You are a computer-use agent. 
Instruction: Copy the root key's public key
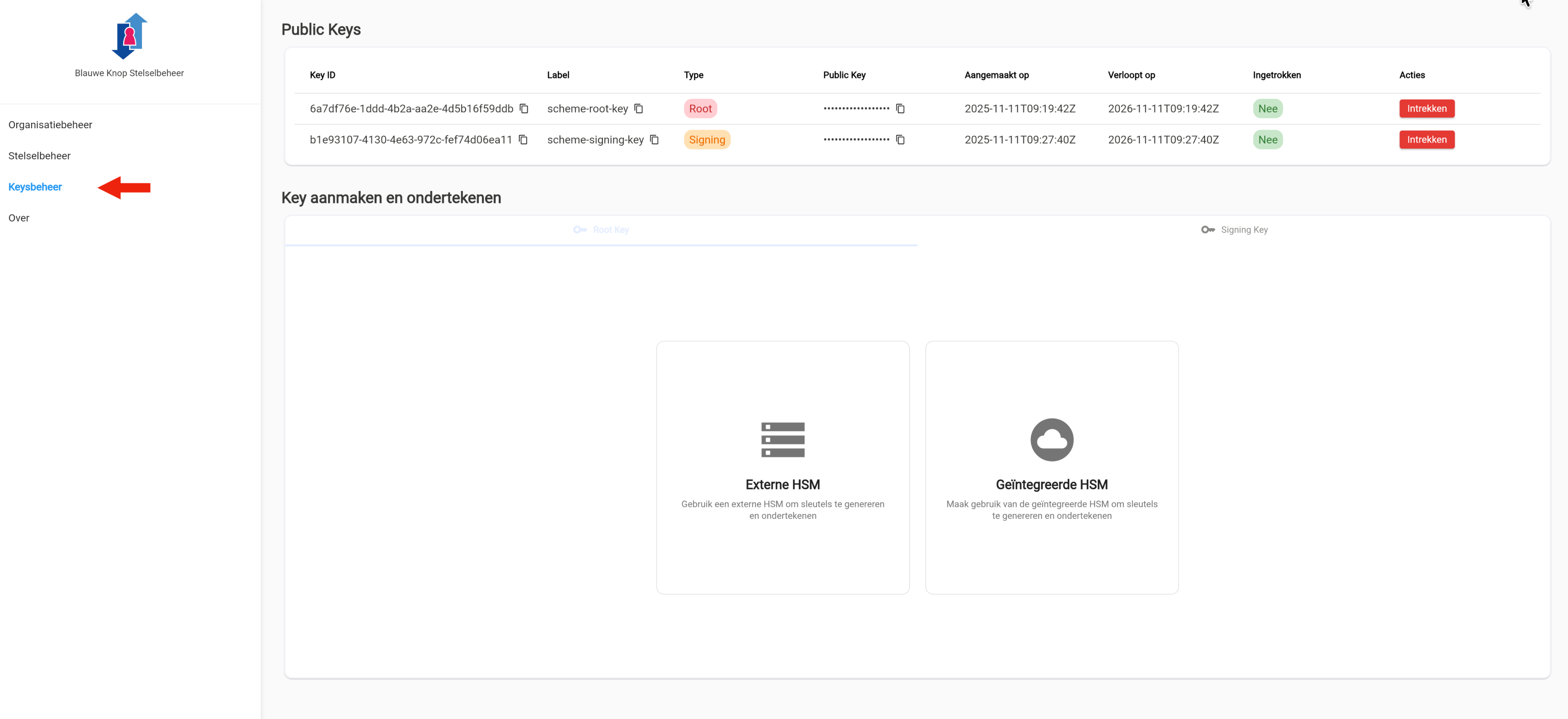[900, 109]
